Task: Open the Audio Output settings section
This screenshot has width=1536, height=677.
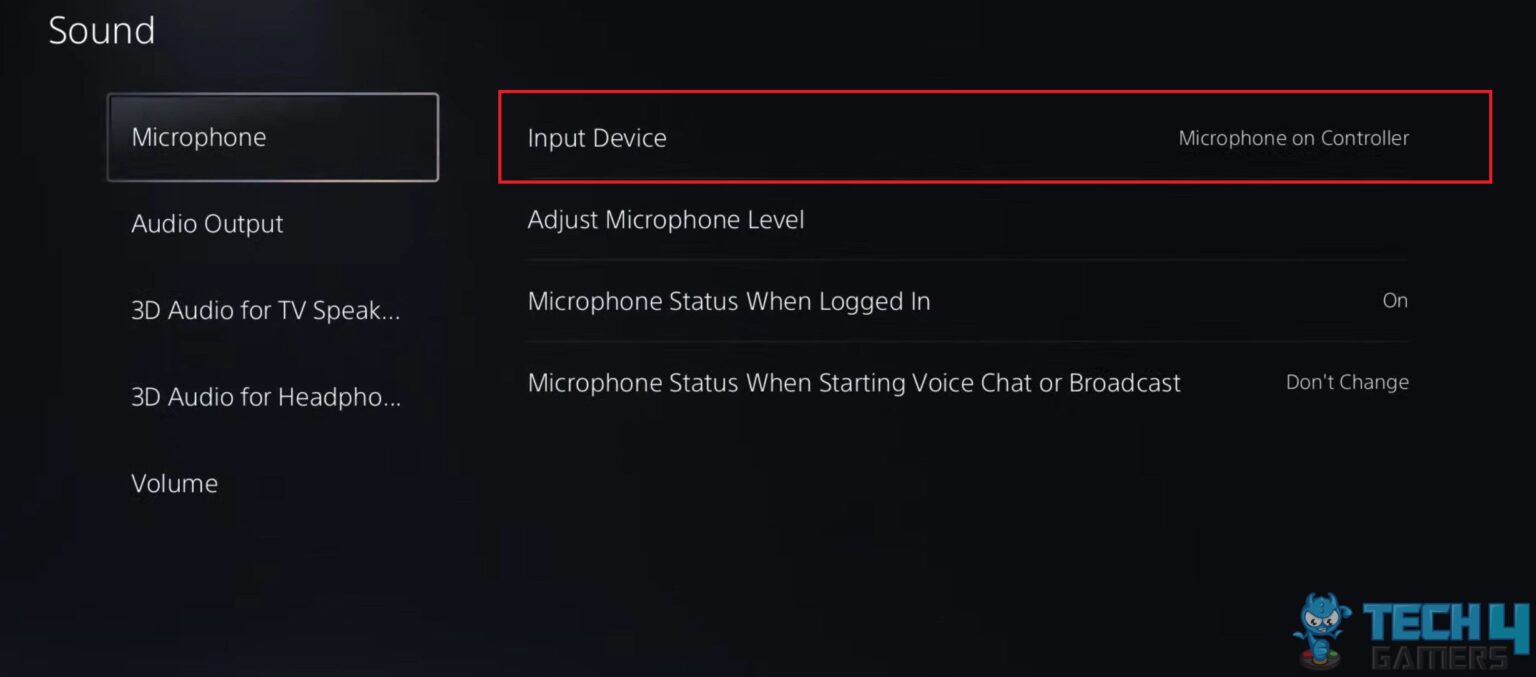Action: coord(206,223)
